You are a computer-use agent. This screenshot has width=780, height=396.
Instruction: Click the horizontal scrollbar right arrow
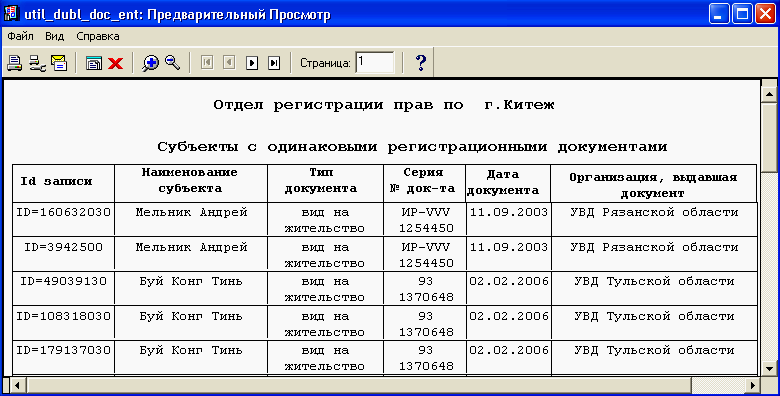(753, 385)
